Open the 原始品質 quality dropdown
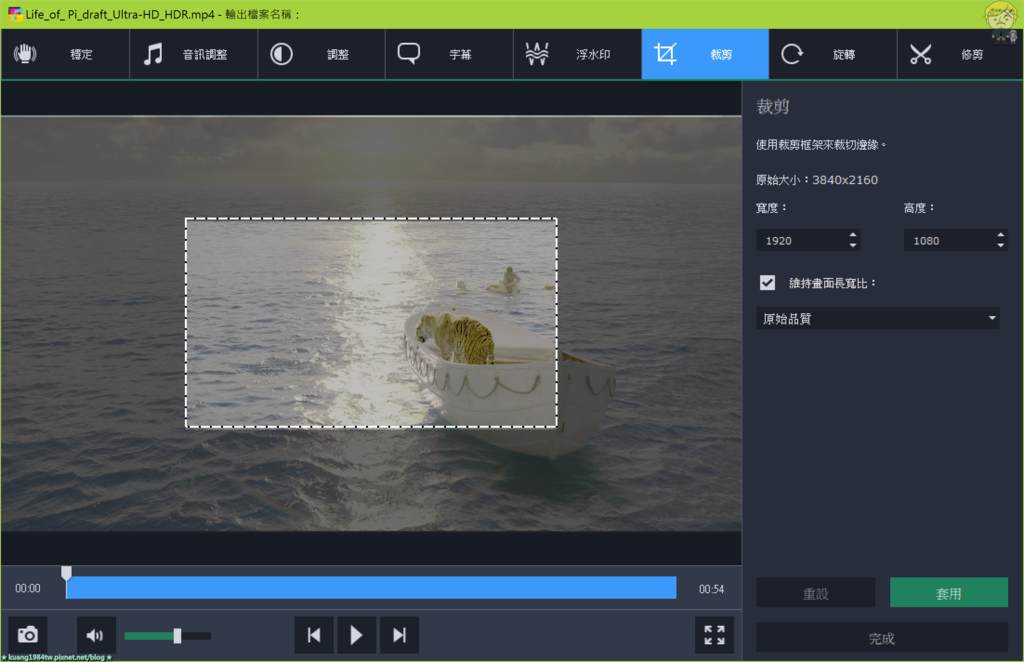1024x662 pixels. point(878,318)
